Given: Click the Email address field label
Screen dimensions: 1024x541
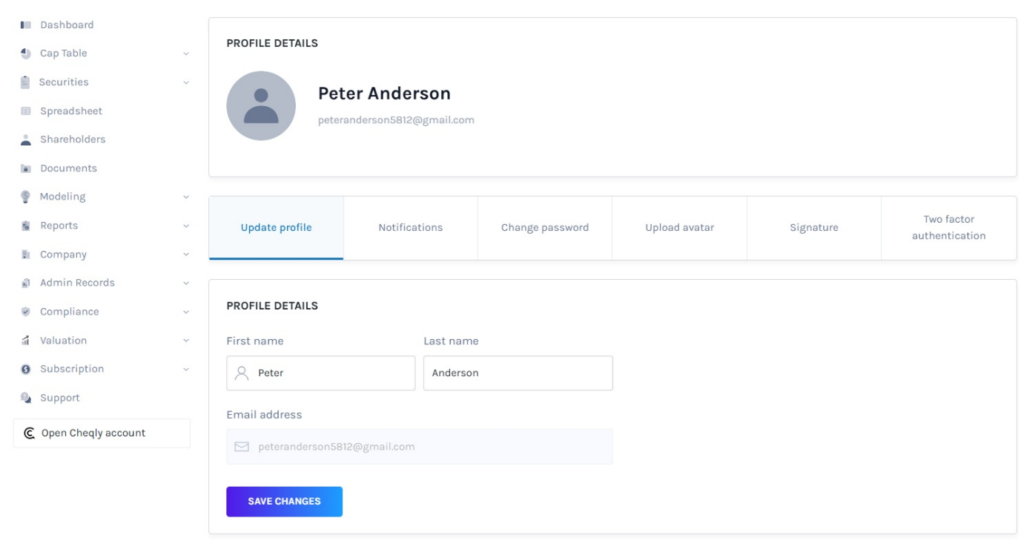Looking at the screenshot, I should 264,415.
